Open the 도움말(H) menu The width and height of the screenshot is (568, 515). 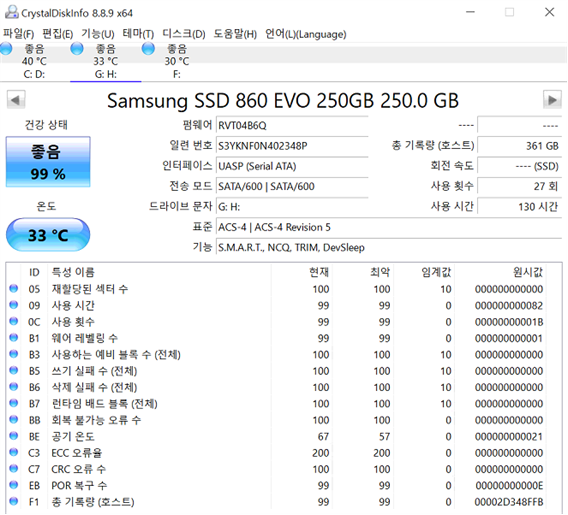235,34
